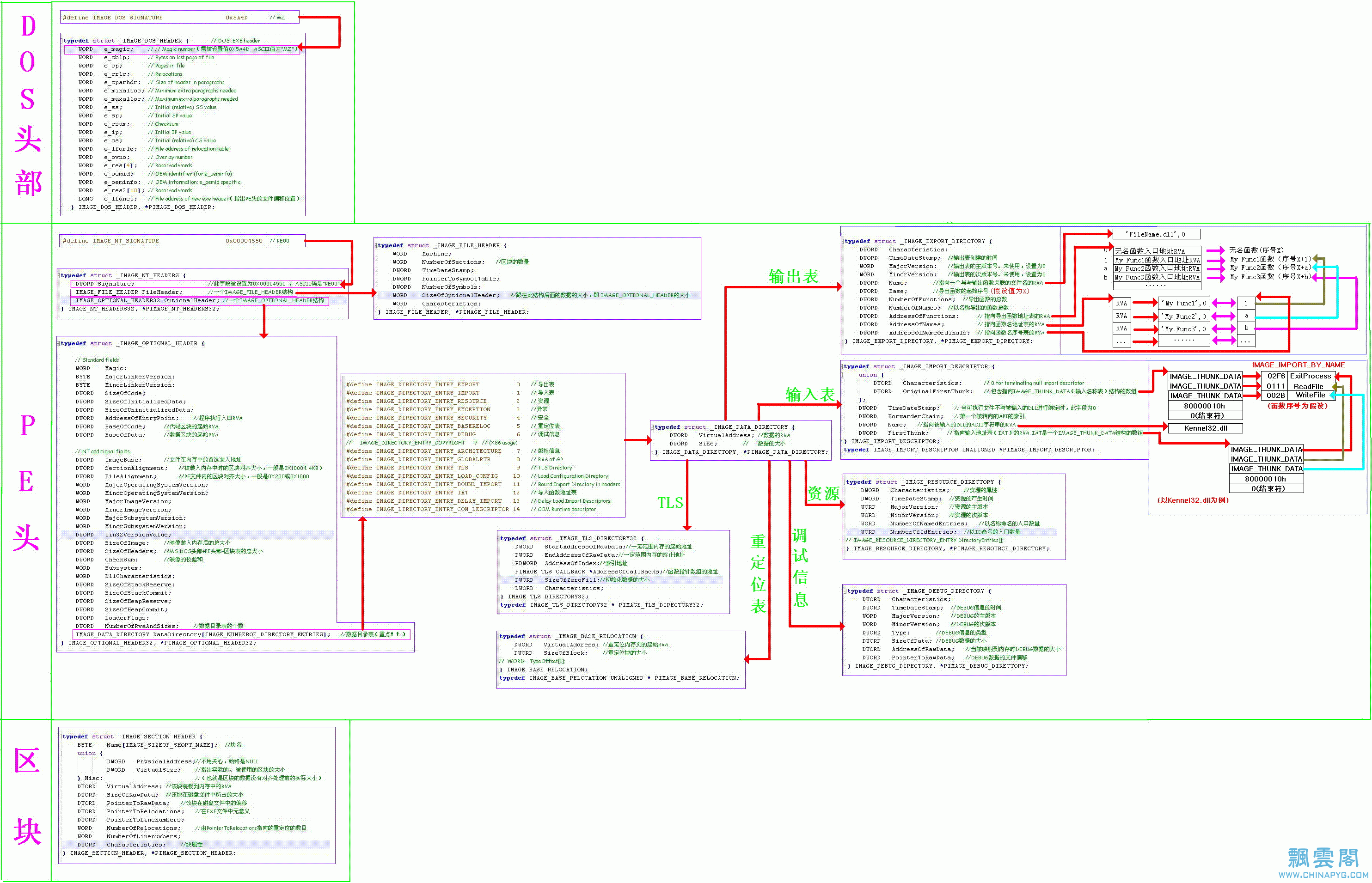Screen dimensions: 1372x883
Task: Select the AddressOfCallBacks field
Action: pos(616,572)
